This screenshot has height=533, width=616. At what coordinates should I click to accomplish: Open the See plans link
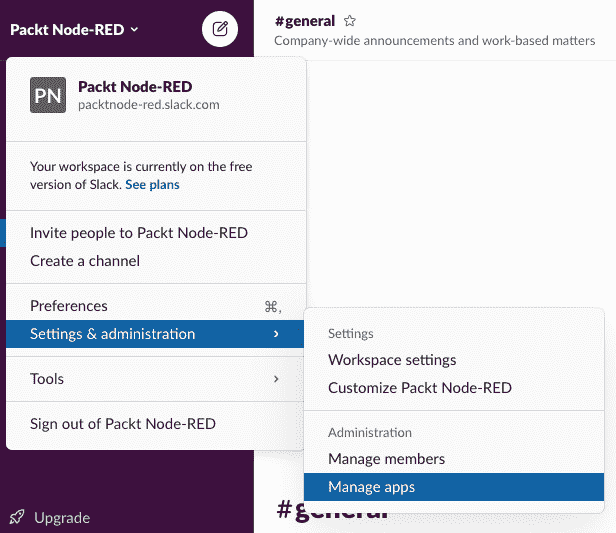[x=152, y=185]
